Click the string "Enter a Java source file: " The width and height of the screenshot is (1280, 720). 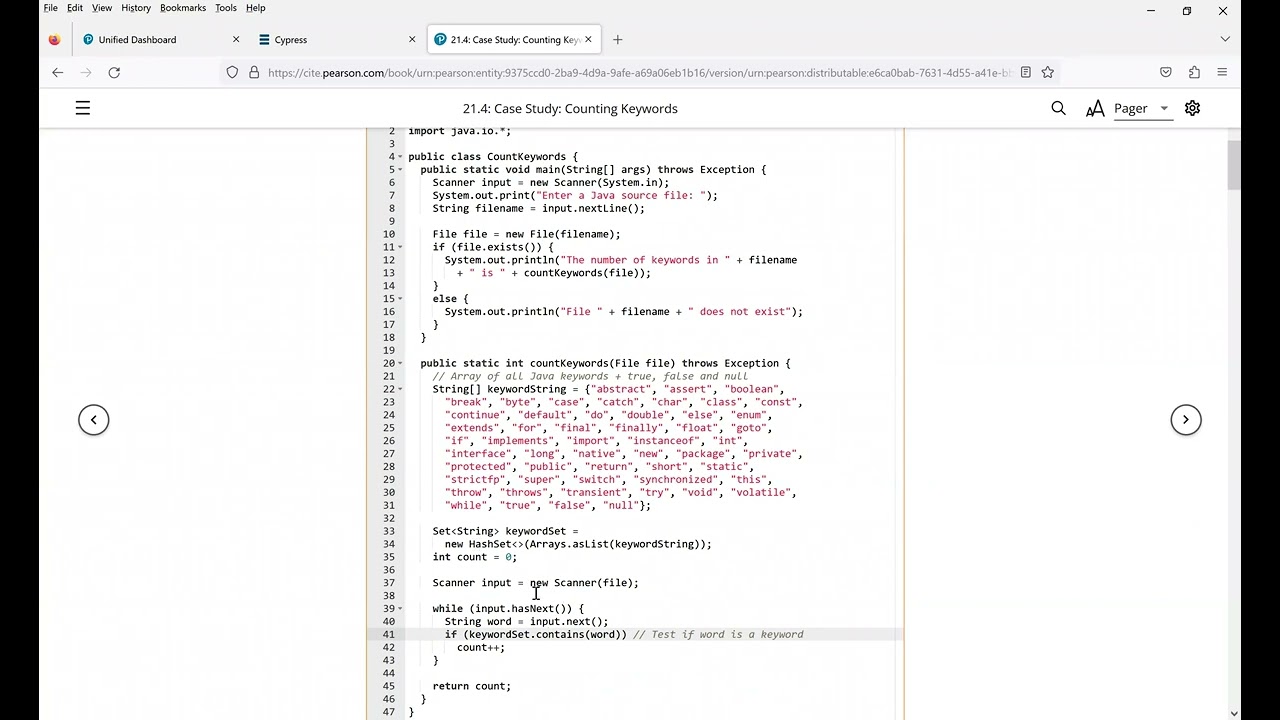tap(623, 196)
